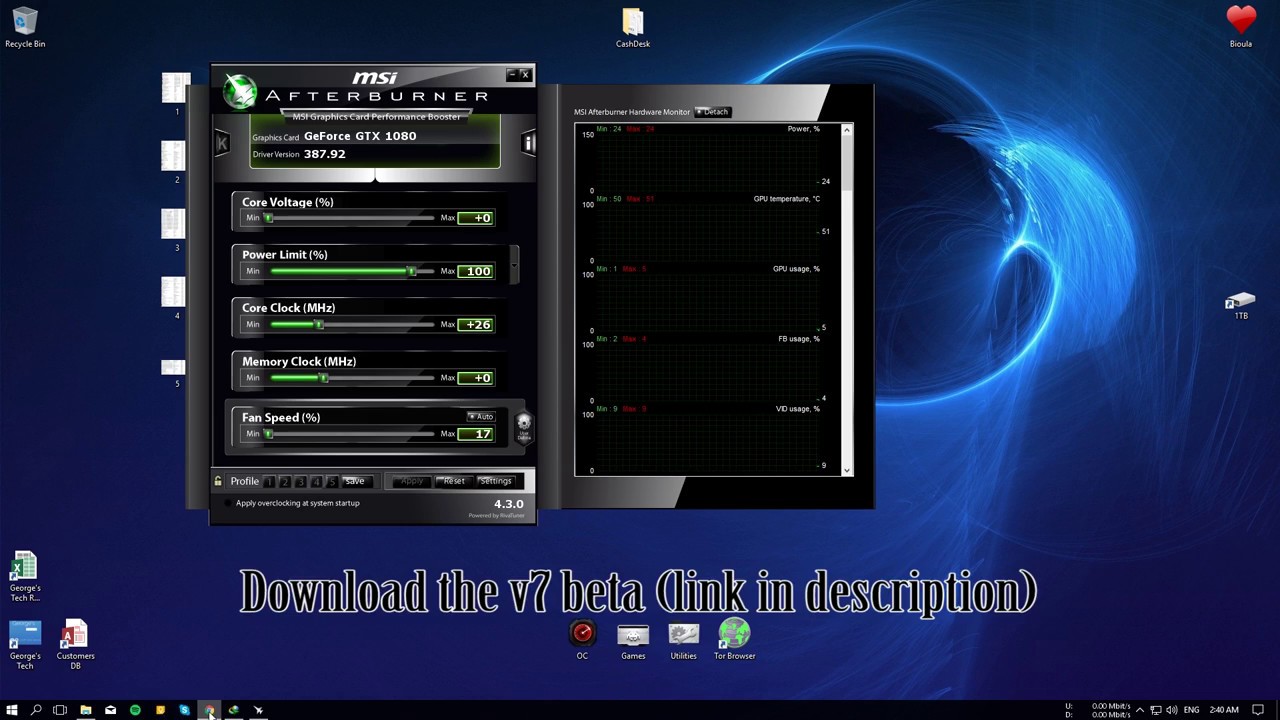
Task: Show hidden system tray icons
Action: [1139, 710]
